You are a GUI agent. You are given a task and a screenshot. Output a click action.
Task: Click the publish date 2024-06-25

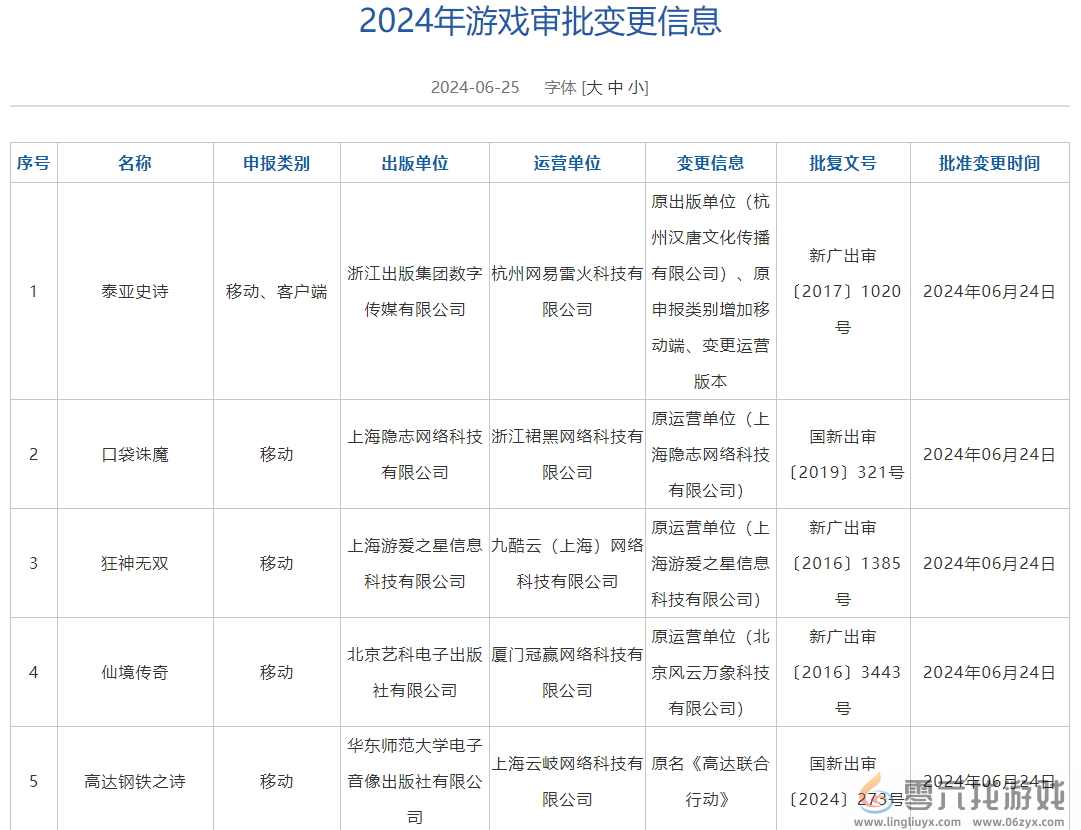click(x=474, y=87)
